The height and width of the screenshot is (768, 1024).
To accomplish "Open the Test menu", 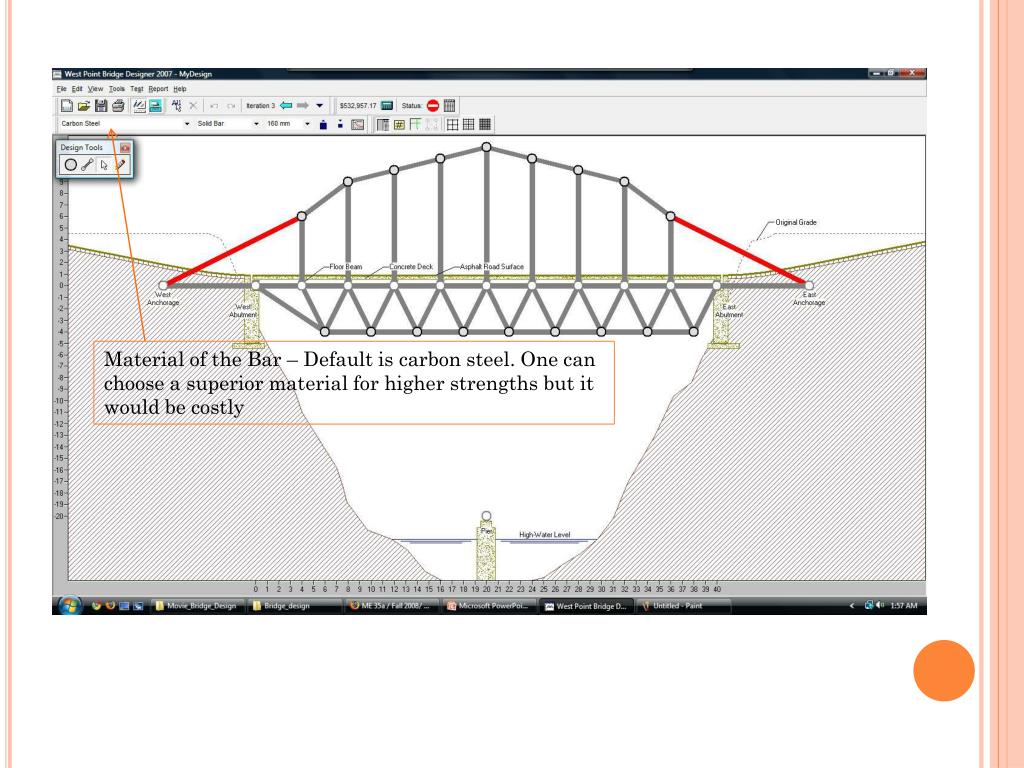I will 136,89.
